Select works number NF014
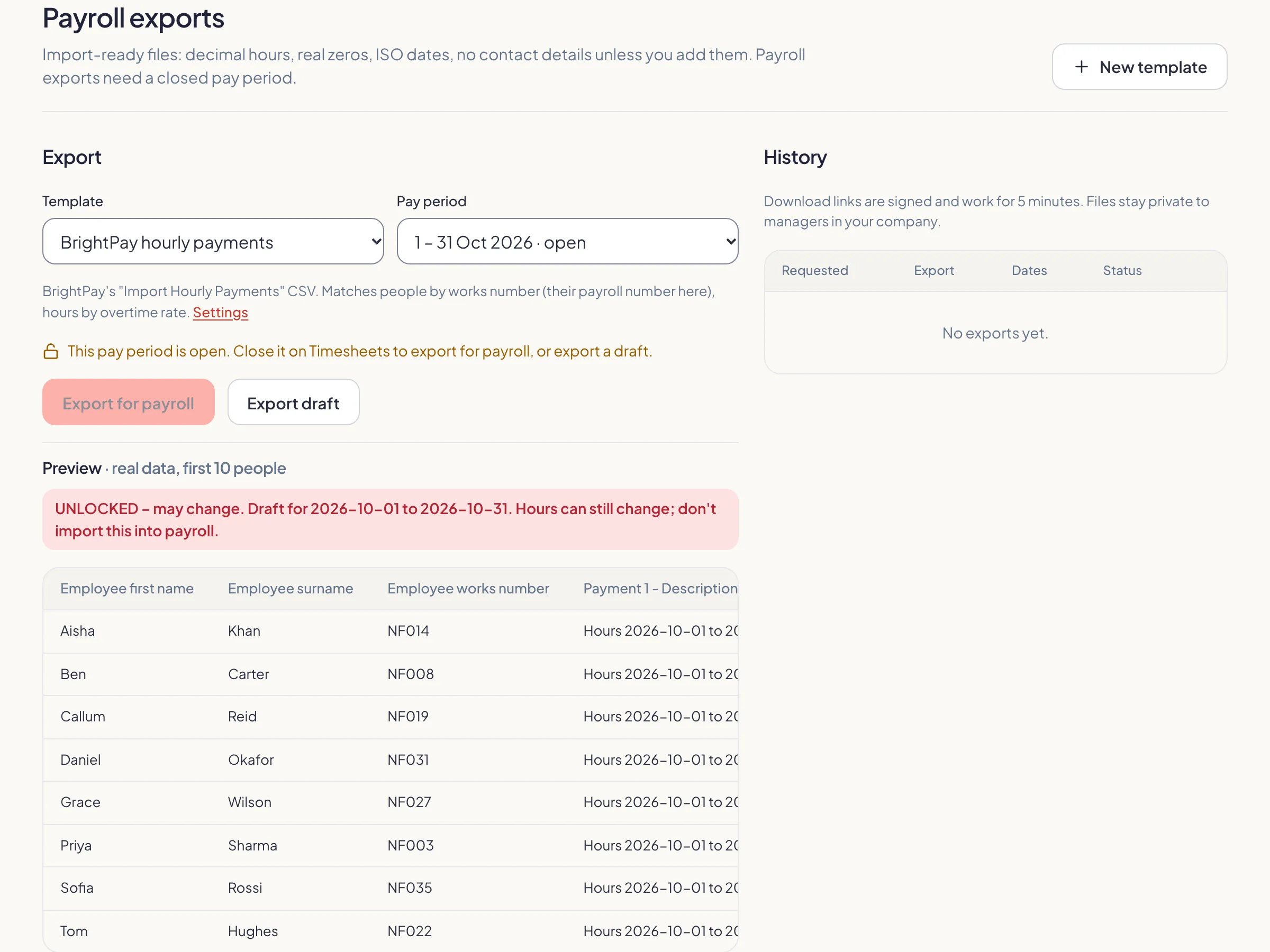Image resolution: width=1270 pixels, height=952 pixels. point(408,631)
